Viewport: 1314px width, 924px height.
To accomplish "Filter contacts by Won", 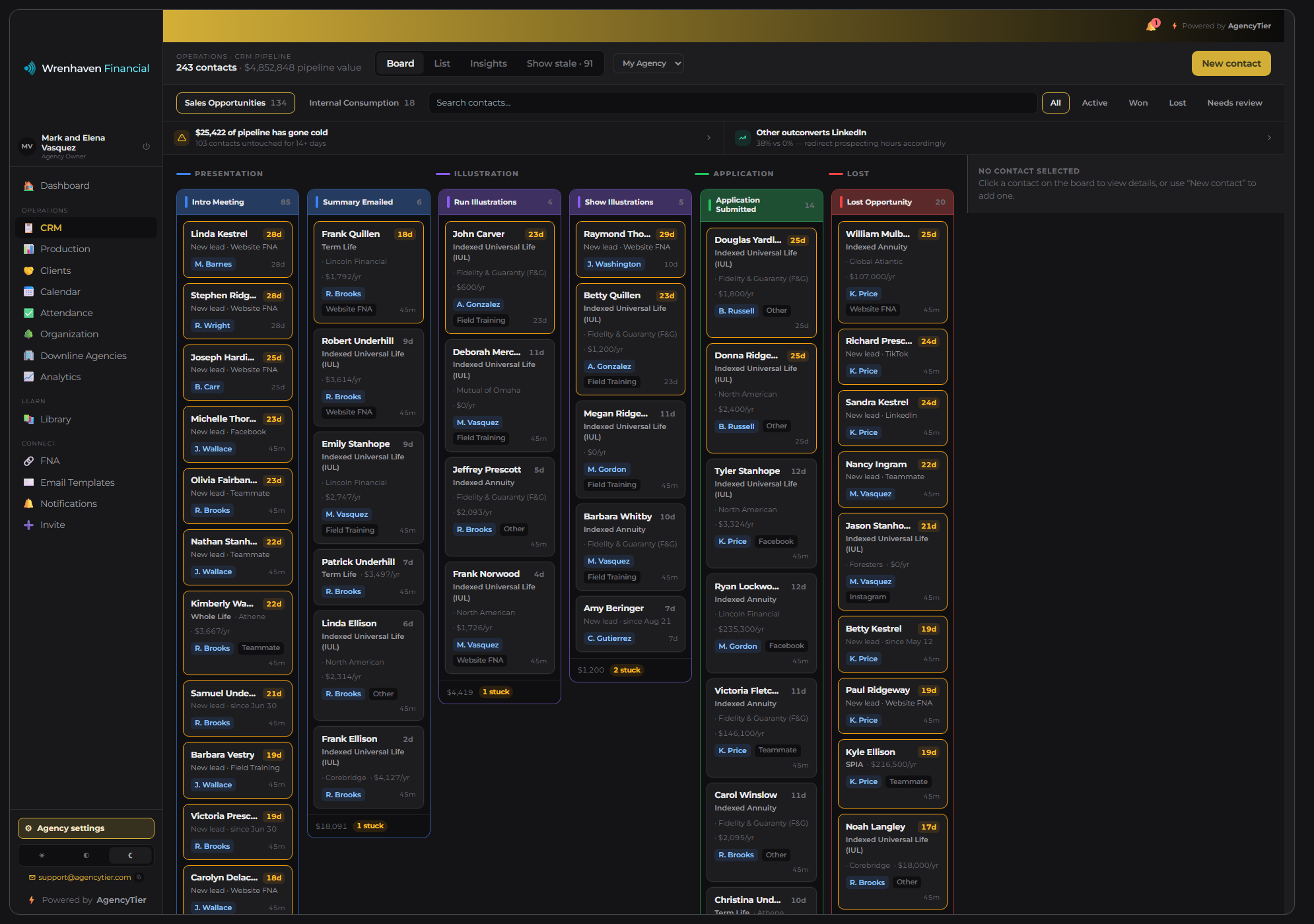I will click(x=1138, y=103).
